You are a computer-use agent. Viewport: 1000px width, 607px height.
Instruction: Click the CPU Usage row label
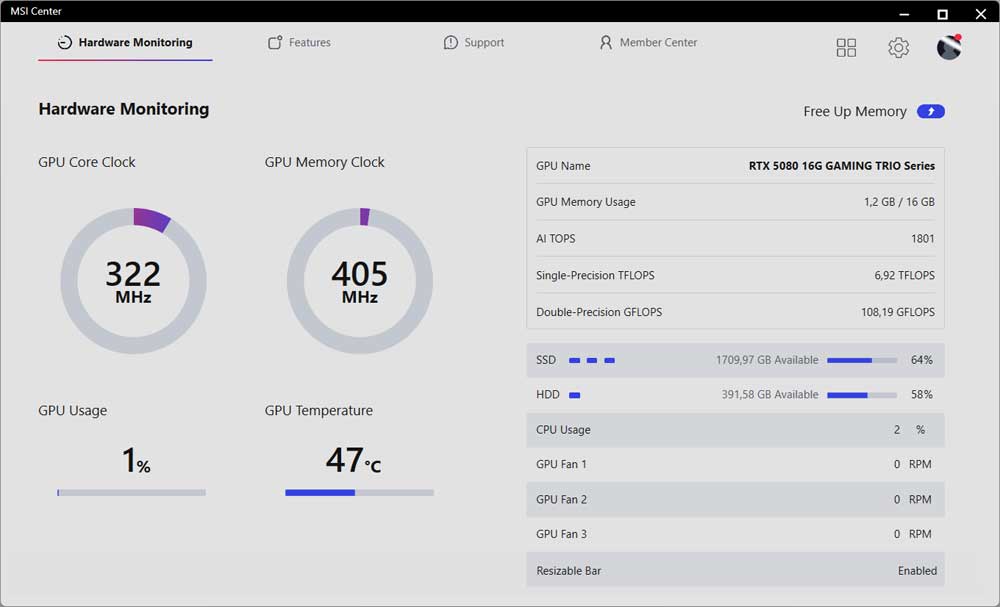click(563, 430)
